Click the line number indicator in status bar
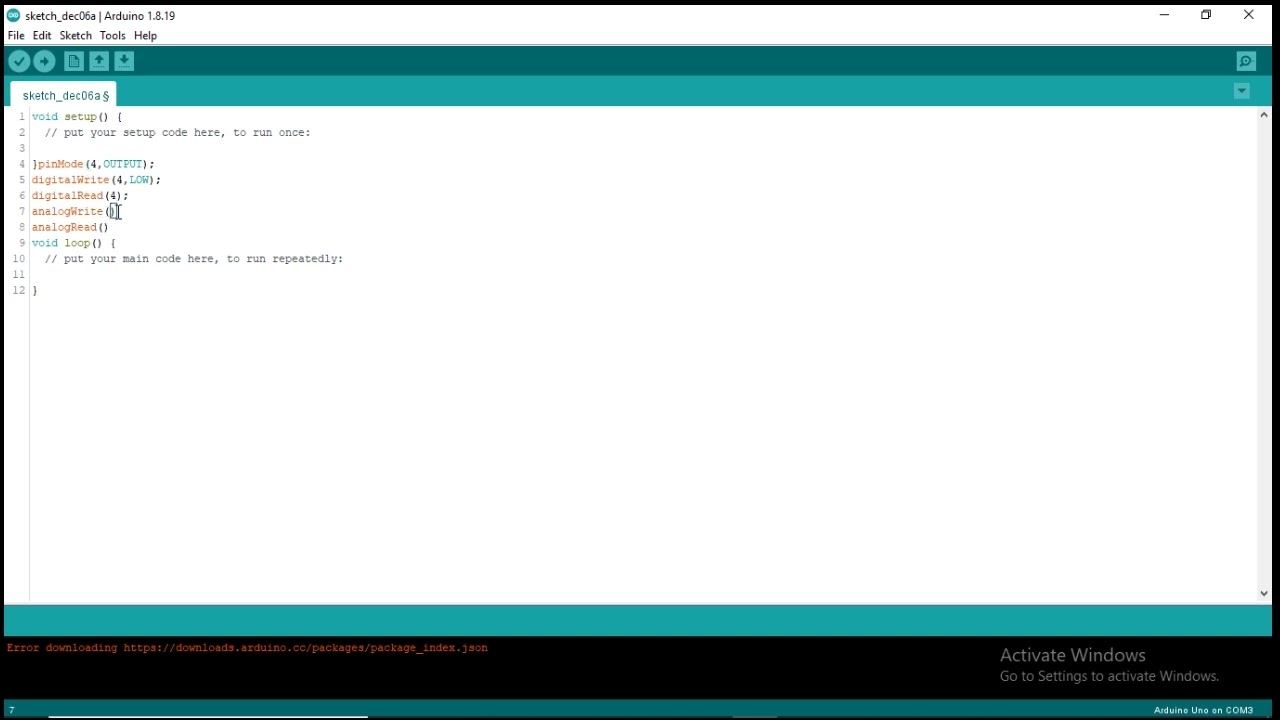1280x720 pixels. pos(12,711)
